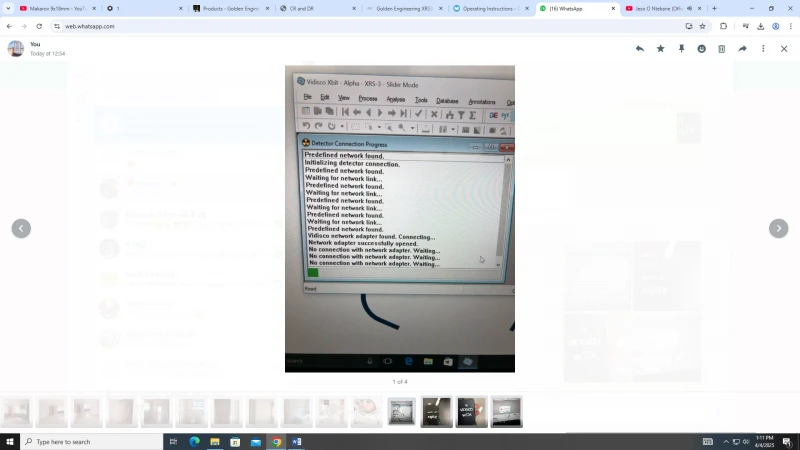Close the WhatsApp media viewer
The image size is (800, 450).
pos(784,48)
